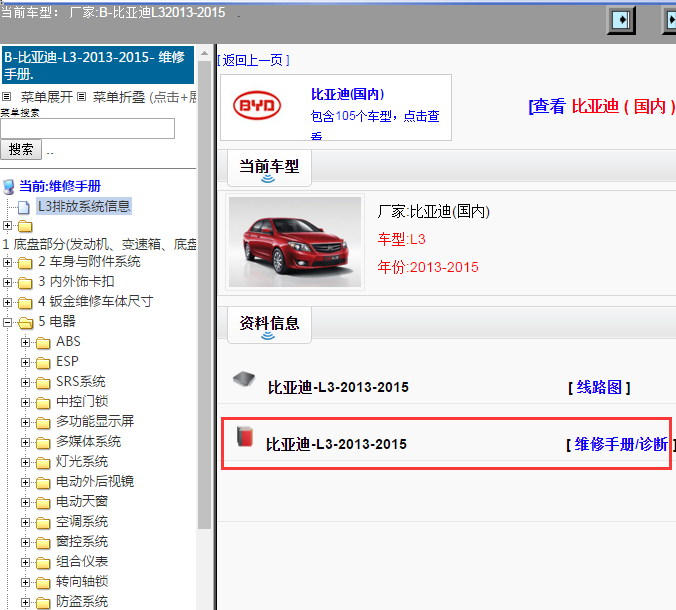The image size is (676, 610).
Task: Select the 当前:维修手册 root item
Action: click(60, 186)
